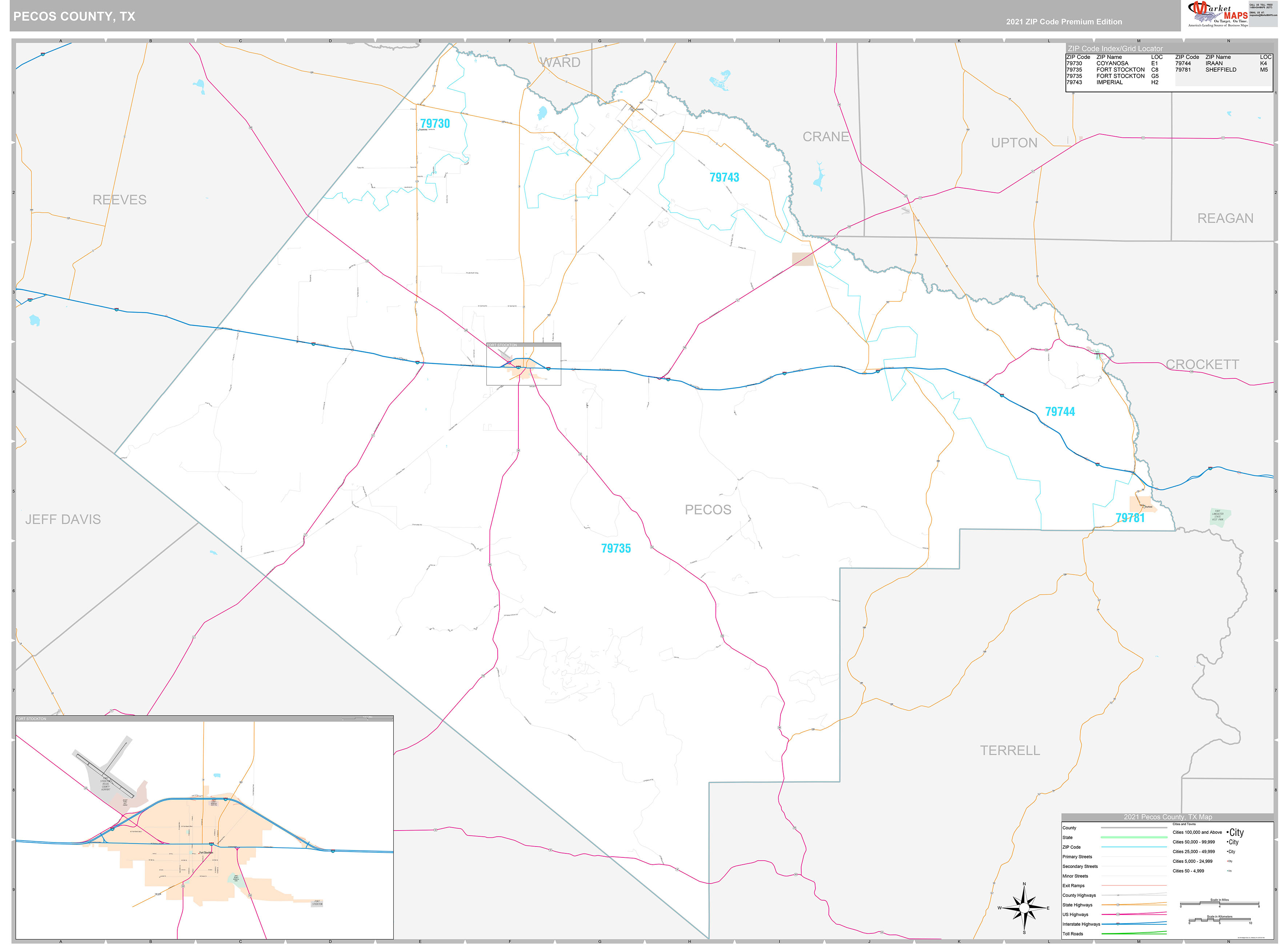Click ZIP code label 79730 on the map
The width and height of the screenshot is (1288, 945).
(x=435, y=124)
